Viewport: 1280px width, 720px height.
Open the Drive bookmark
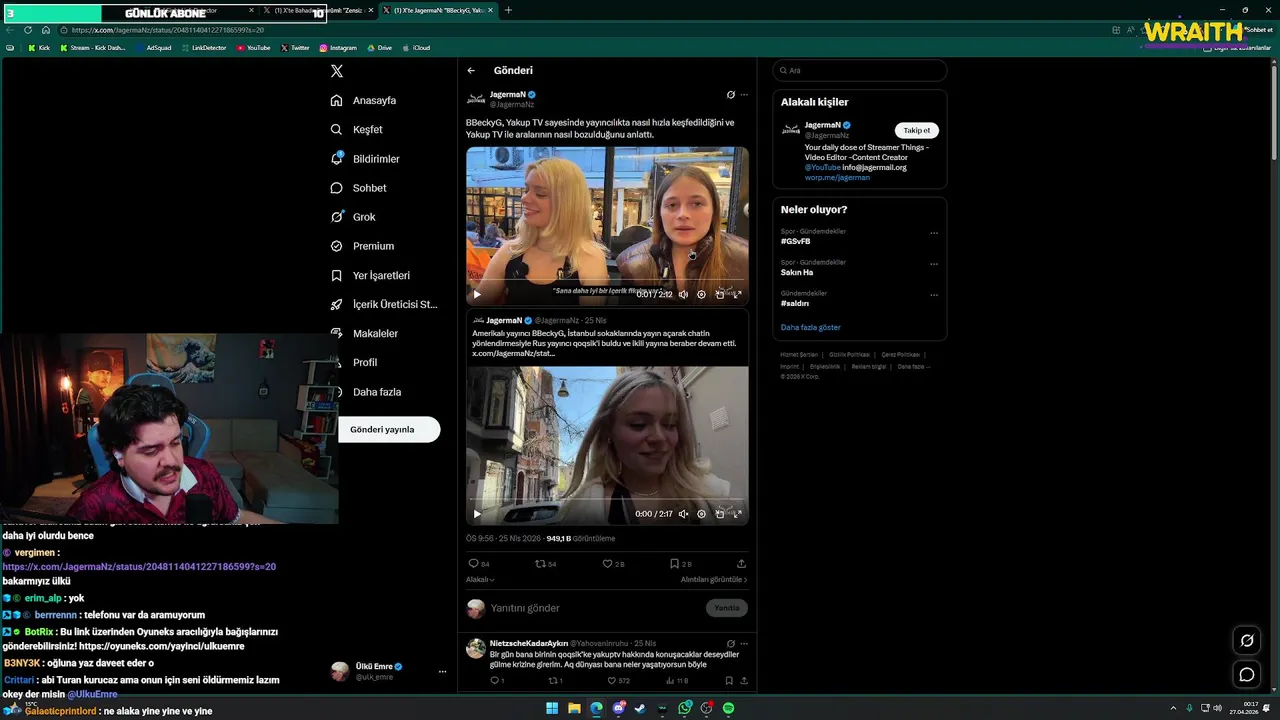coord(380,48)
